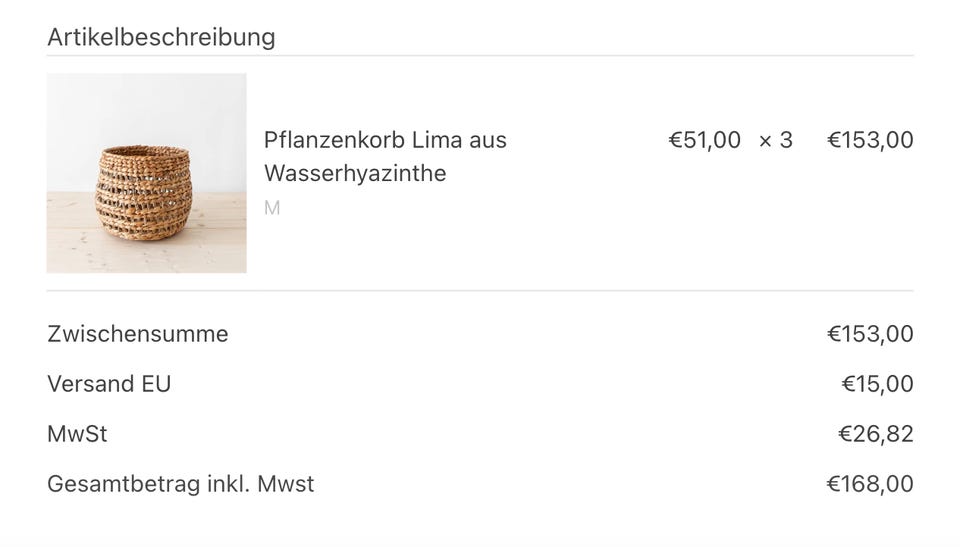The width and height of the screenshot is (960, 547).
Task: Click the divider line under Artikelbeschreibung heading
Action: (x=480, y=56)
